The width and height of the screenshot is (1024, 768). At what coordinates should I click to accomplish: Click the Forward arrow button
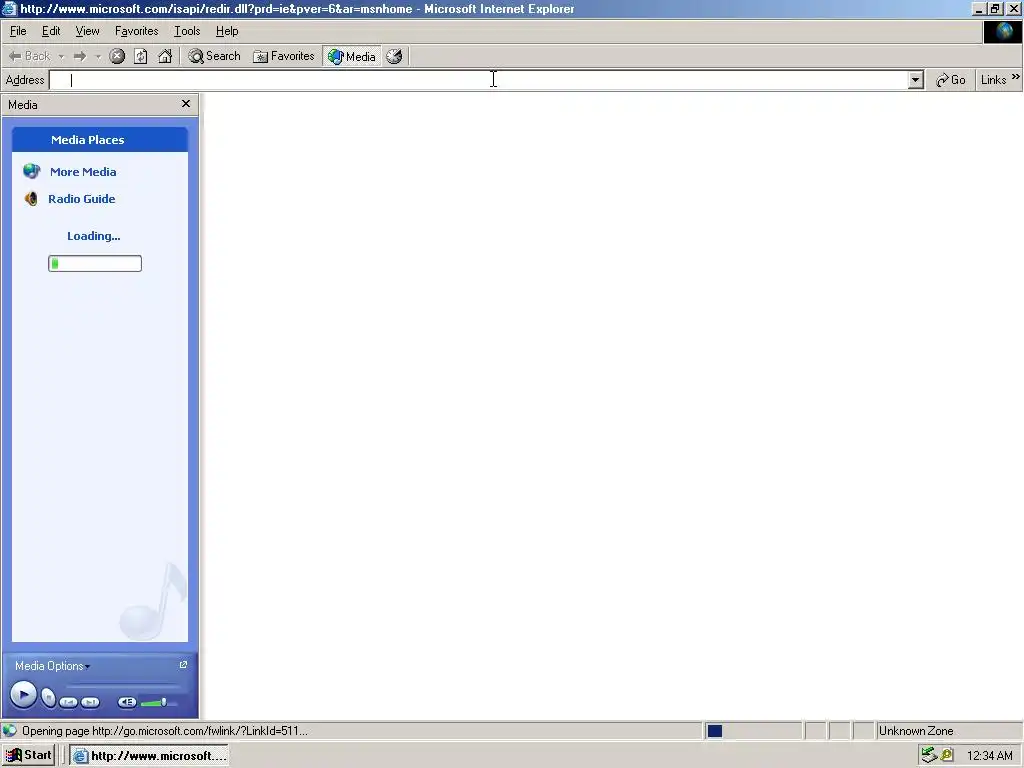point(80,56)
